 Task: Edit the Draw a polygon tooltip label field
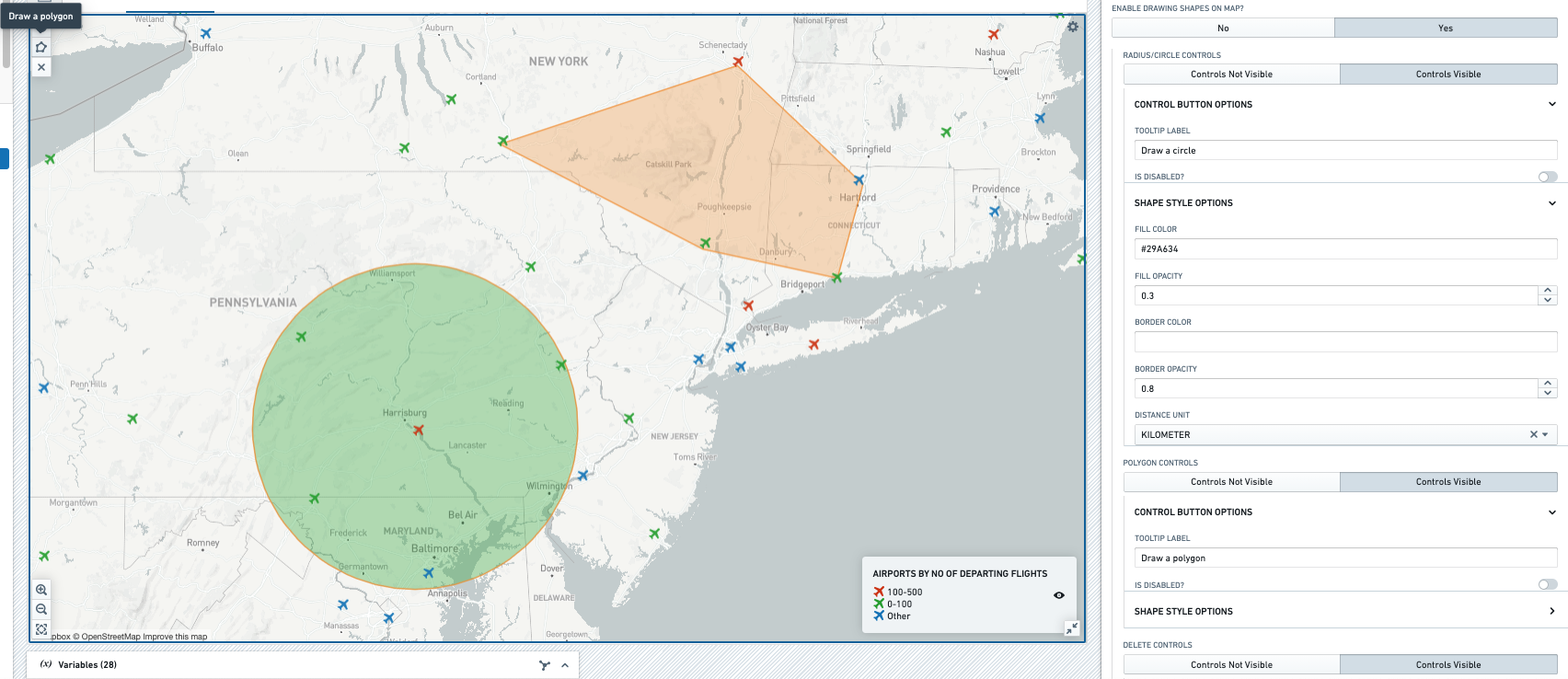(1345, 558)
